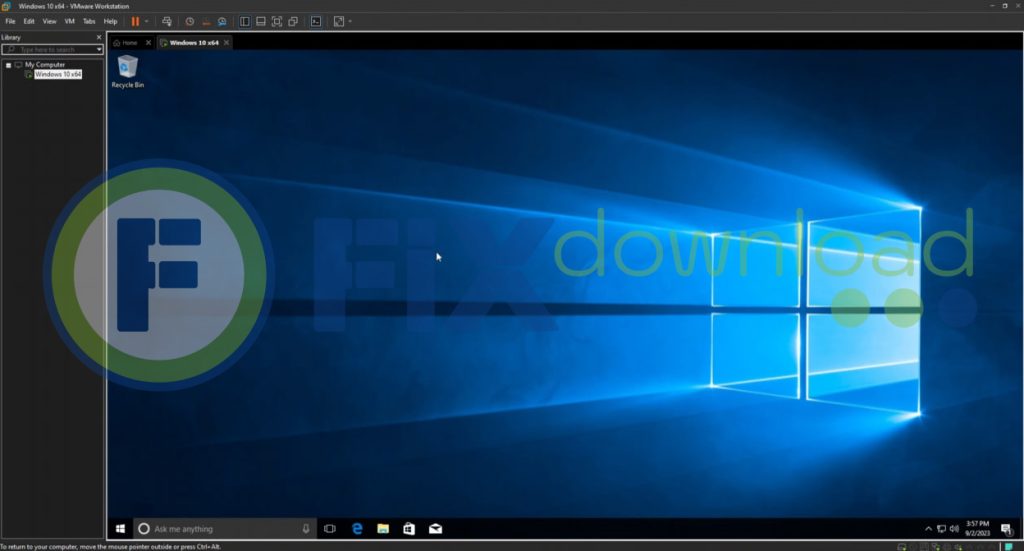Collapse the My Computer tree node

tap(8, 65)
